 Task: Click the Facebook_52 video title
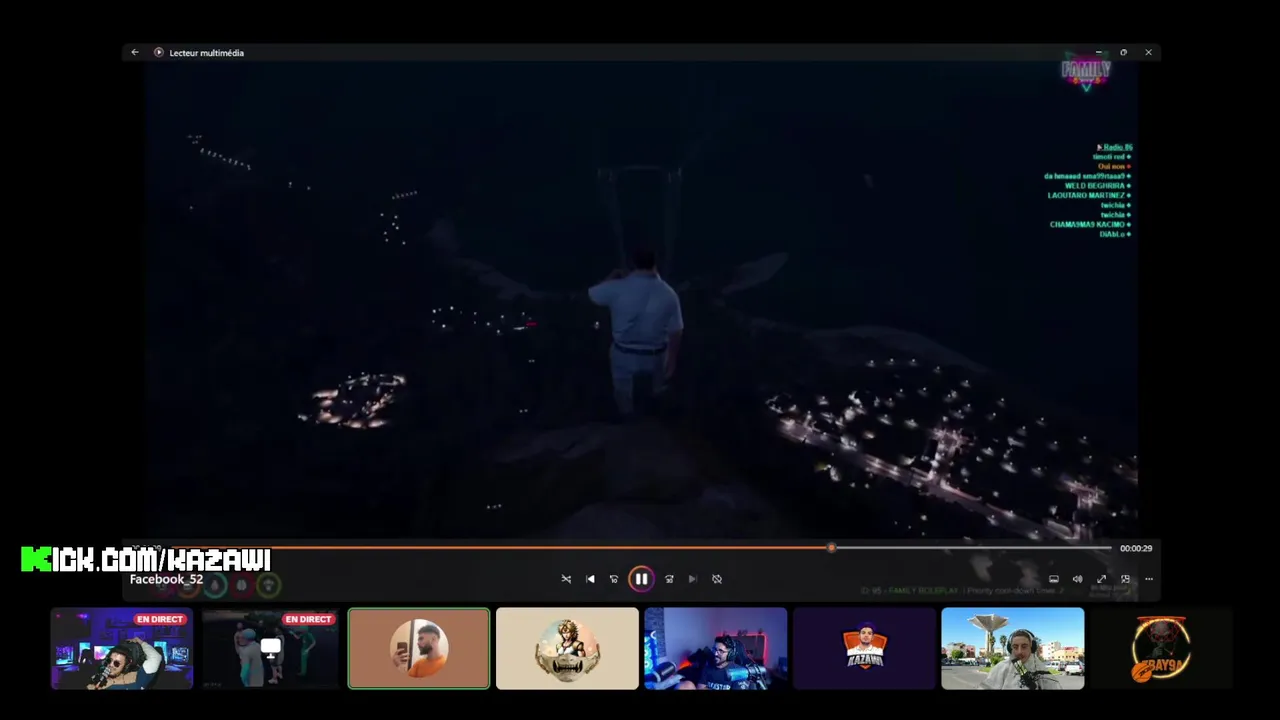166,579
